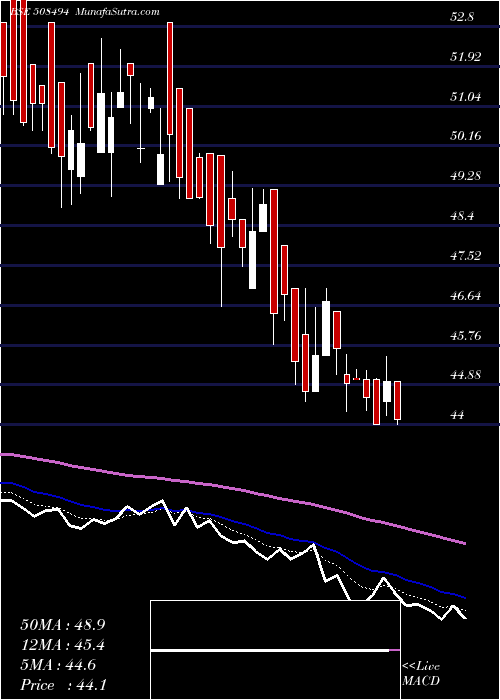Click the 46.64 price axis label
This screenshot has width=500, height=700.
click(x=466, y=295)
